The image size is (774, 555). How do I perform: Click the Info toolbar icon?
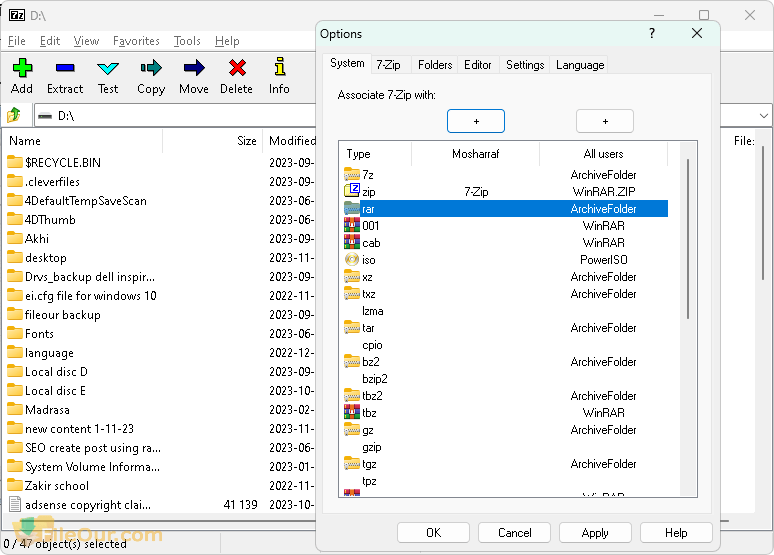pos(279,67)
